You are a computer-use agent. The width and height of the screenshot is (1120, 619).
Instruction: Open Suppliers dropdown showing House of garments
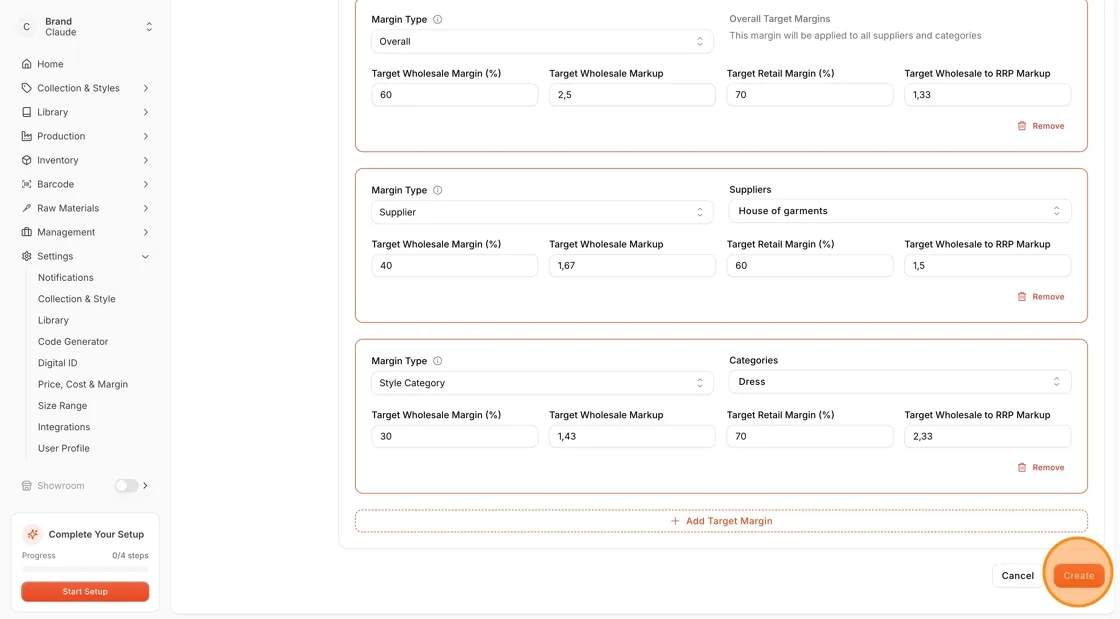(x=900, y=211)
